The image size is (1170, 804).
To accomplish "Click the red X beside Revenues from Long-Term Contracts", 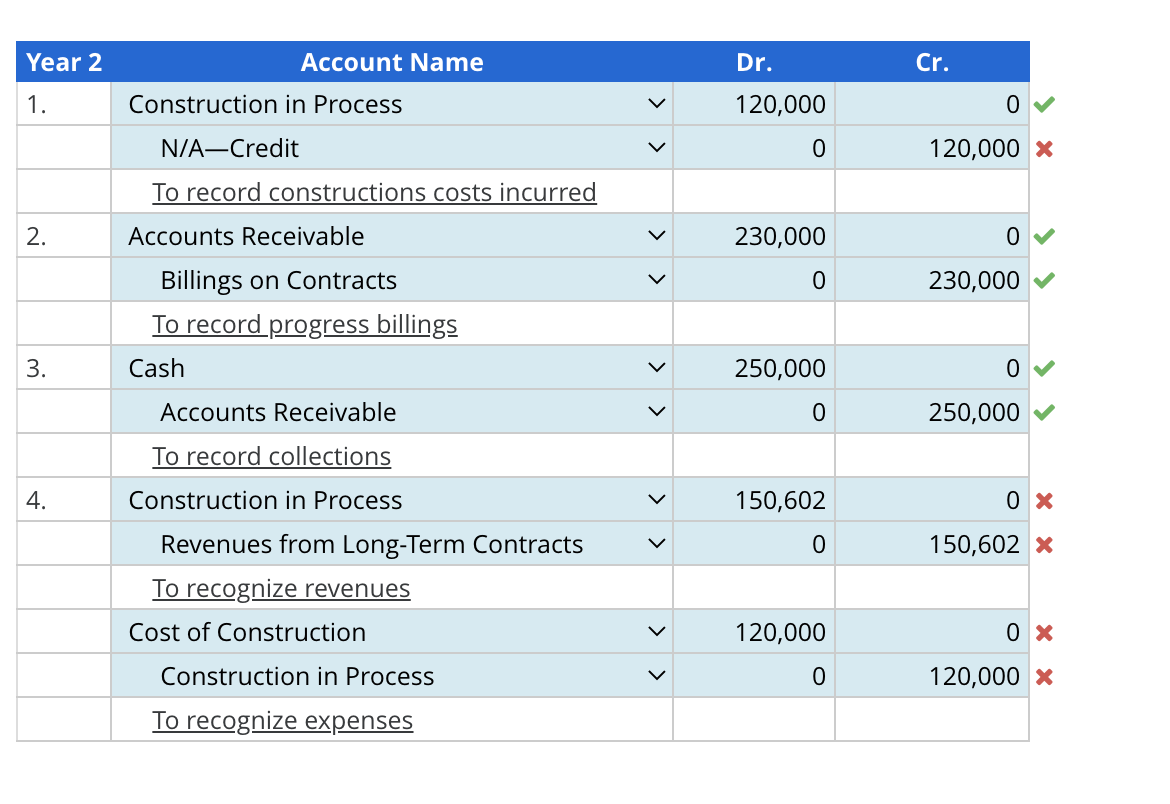I will [1043, 543].
